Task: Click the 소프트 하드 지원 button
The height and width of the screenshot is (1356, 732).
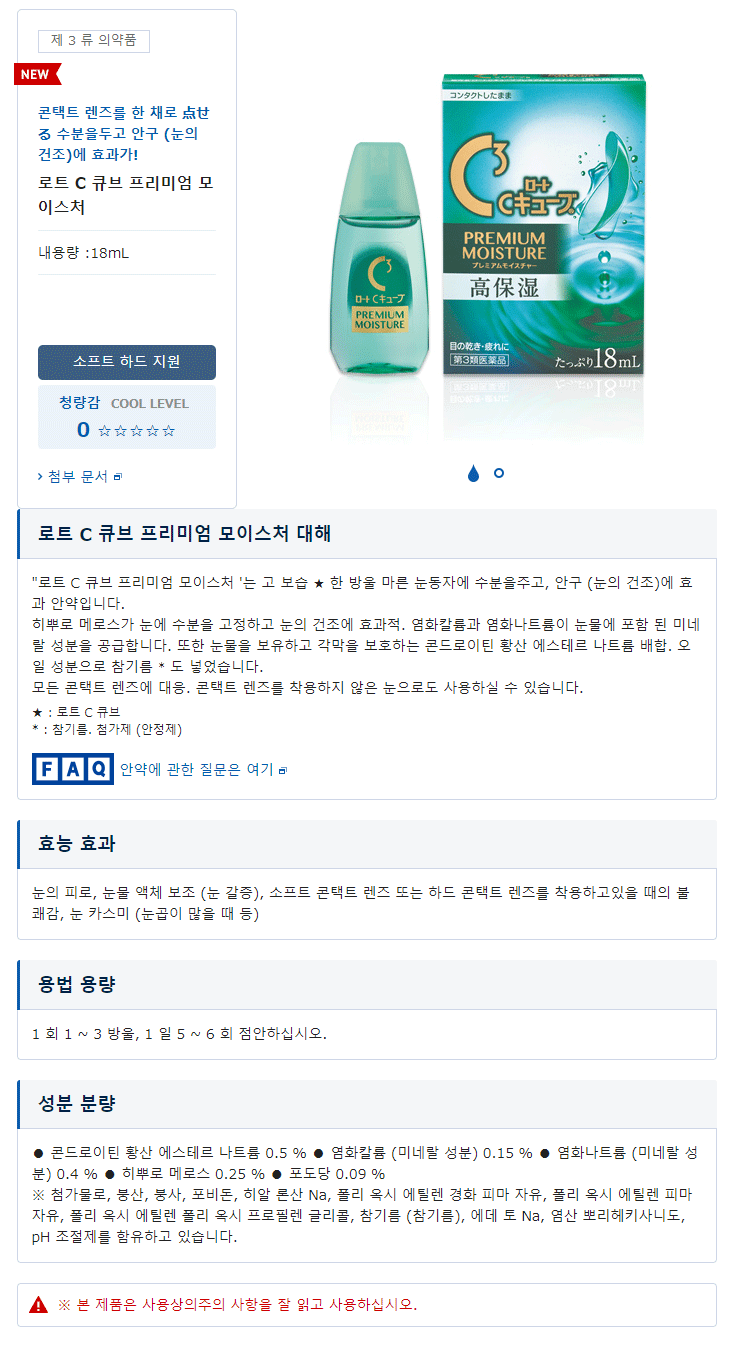Action: 127,362
